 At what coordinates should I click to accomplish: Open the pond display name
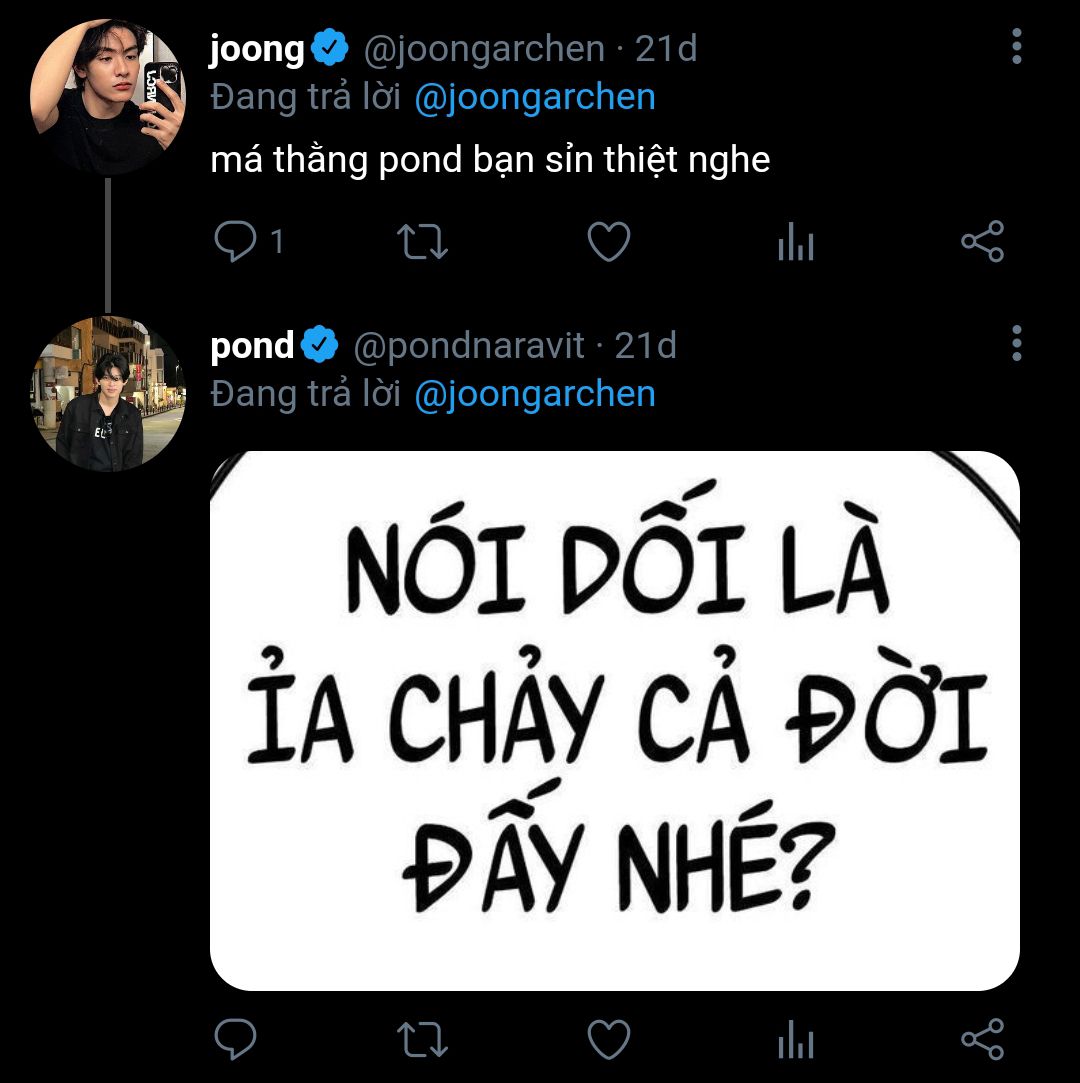click(x=252, y=346)
